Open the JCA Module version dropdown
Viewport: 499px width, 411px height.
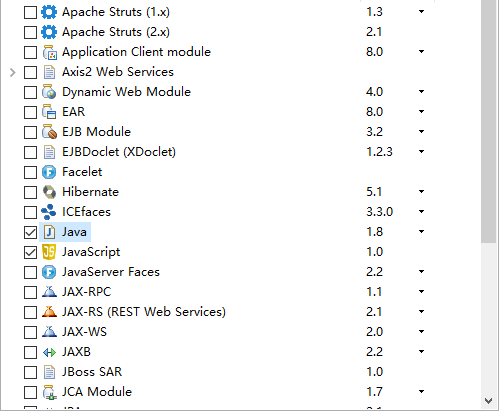click(x=421, y=392)
